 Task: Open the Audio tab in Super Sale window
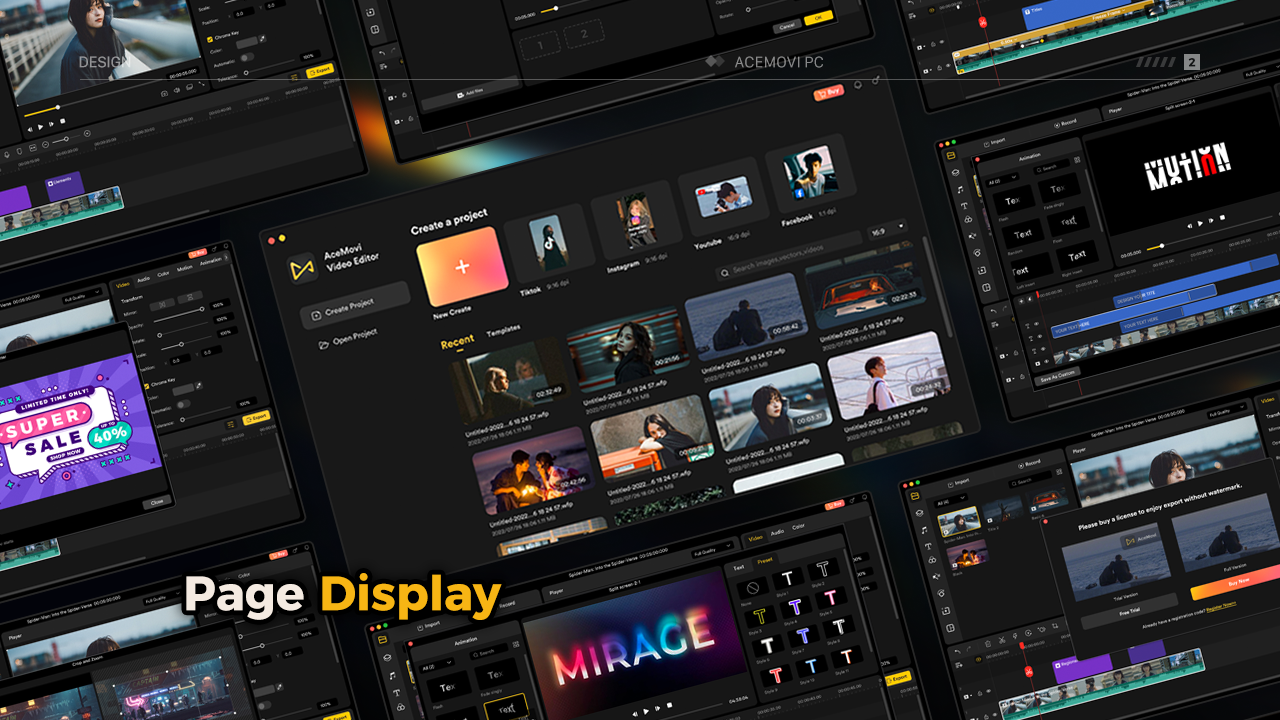[144, 279]
